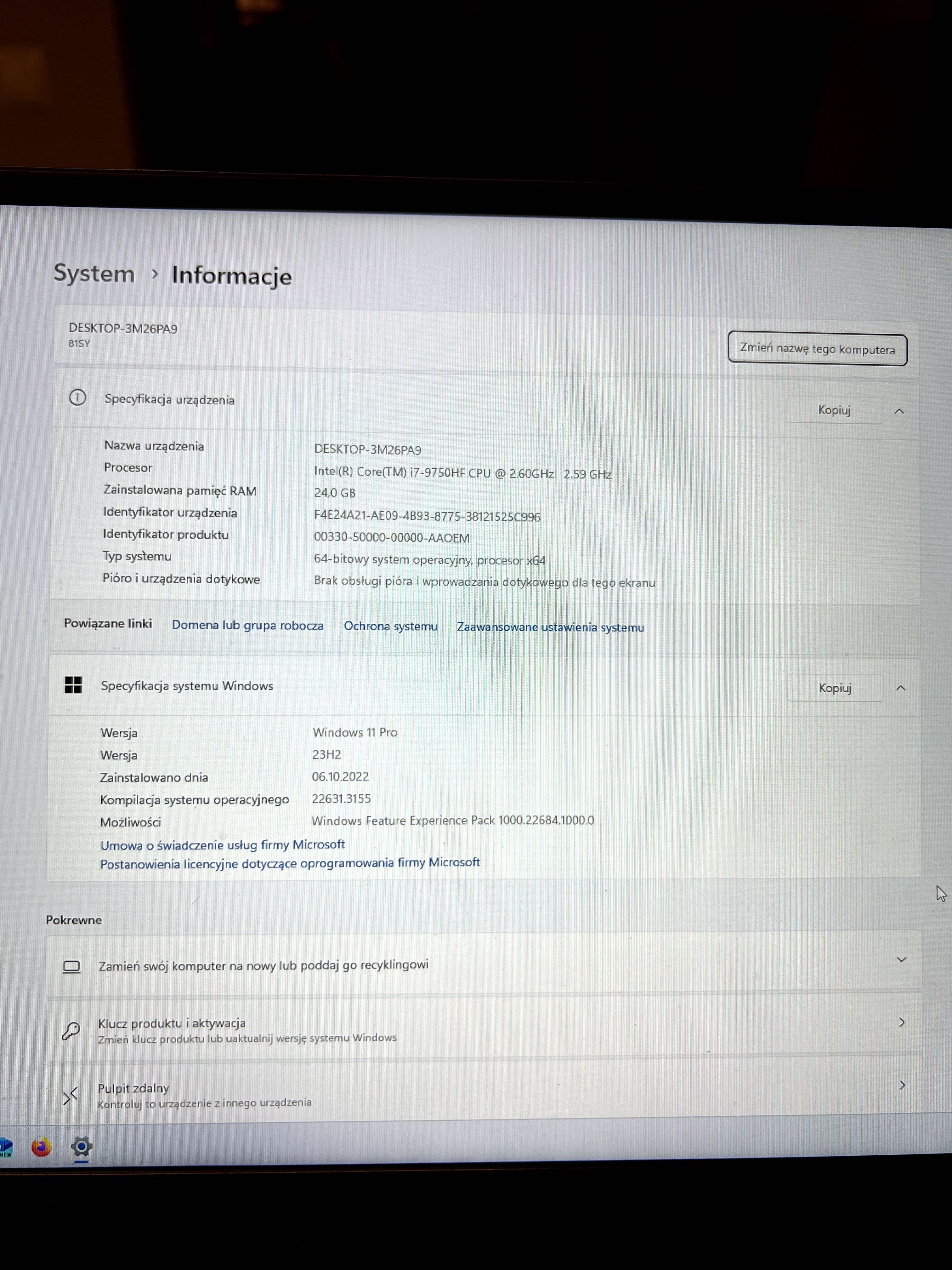Open Zaawansowane ustawienia systemu link
The image size is (952, 1270).
click(x=550, y=627)
